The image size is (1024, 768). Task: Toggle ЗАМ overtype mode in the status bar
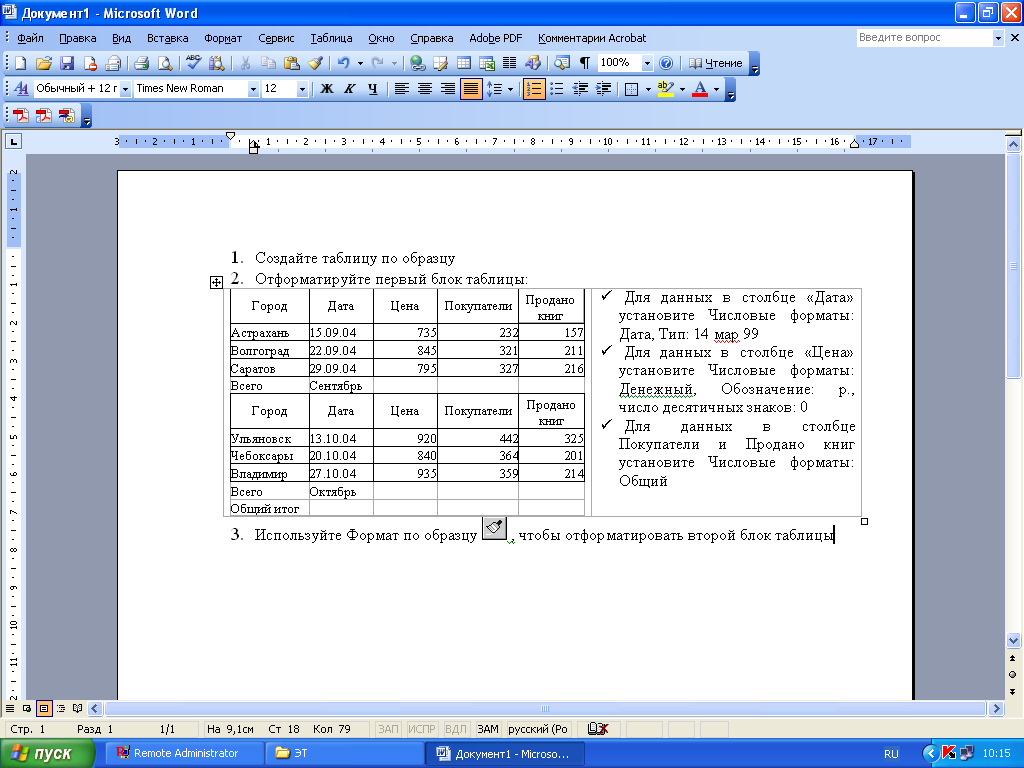[488, 729]
